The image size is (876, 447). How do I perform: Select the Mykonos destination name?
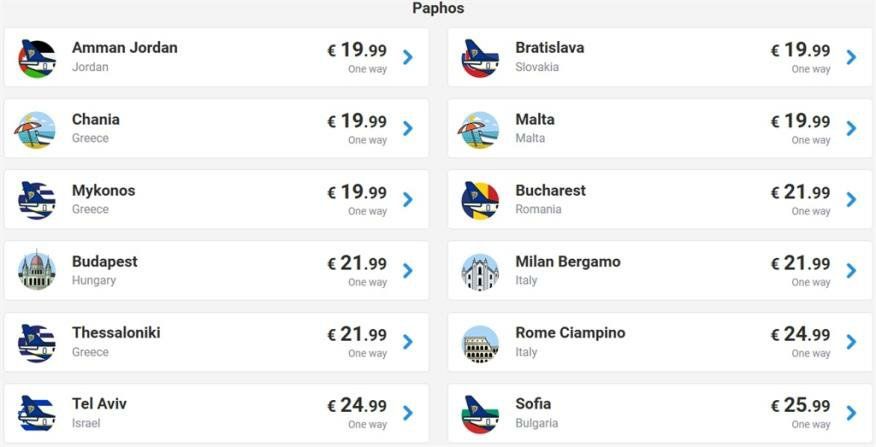tap(103, 190)
